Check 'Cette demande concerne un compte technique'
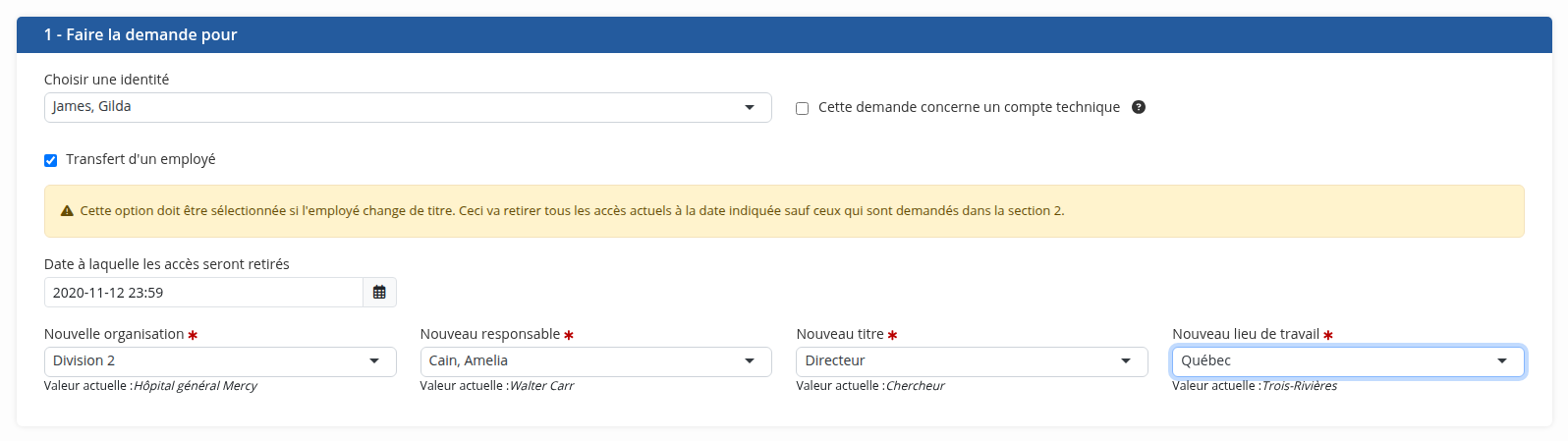Viewport: 1568px width, 441px height. [802, 108]
